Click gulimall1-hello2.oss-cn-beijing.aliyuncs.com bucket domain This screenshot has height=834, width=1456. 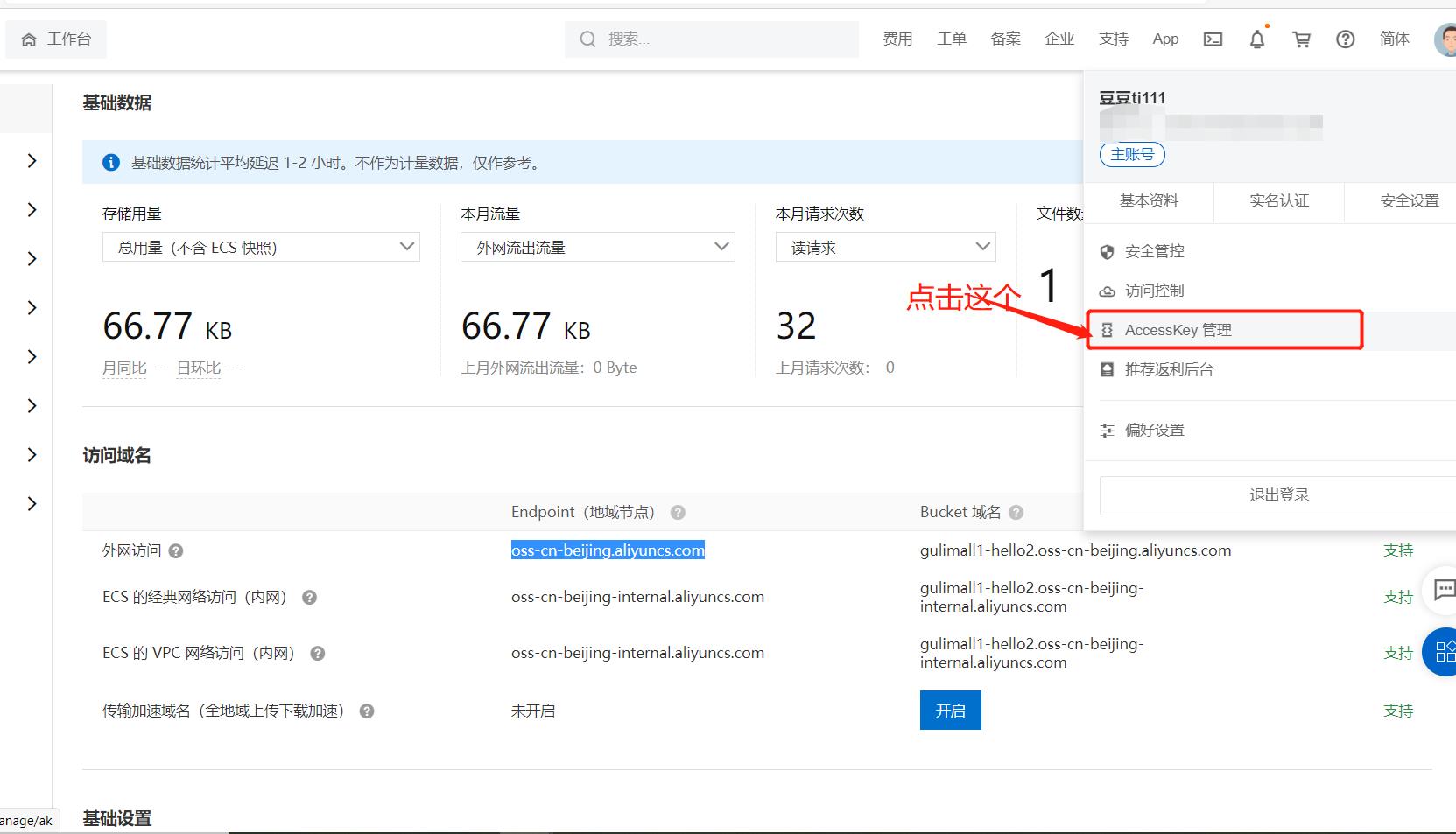[x=1075, y=550]
